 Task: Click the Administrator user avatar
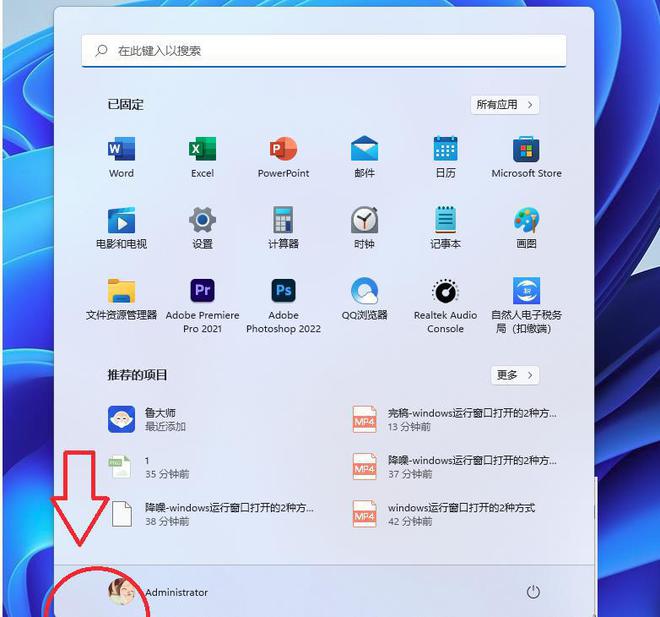(122, 592)
